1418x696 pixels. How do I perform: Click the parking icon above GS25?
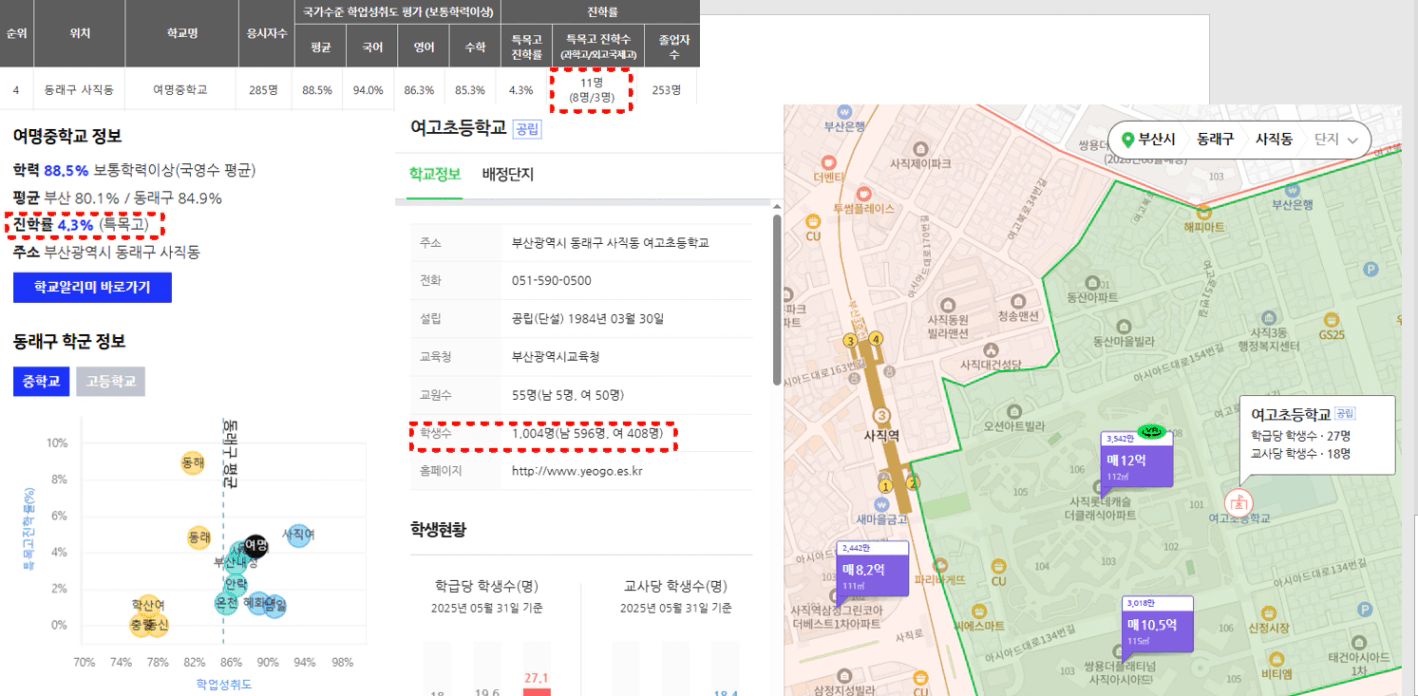pyautogui.click(x=1371, y=269)
